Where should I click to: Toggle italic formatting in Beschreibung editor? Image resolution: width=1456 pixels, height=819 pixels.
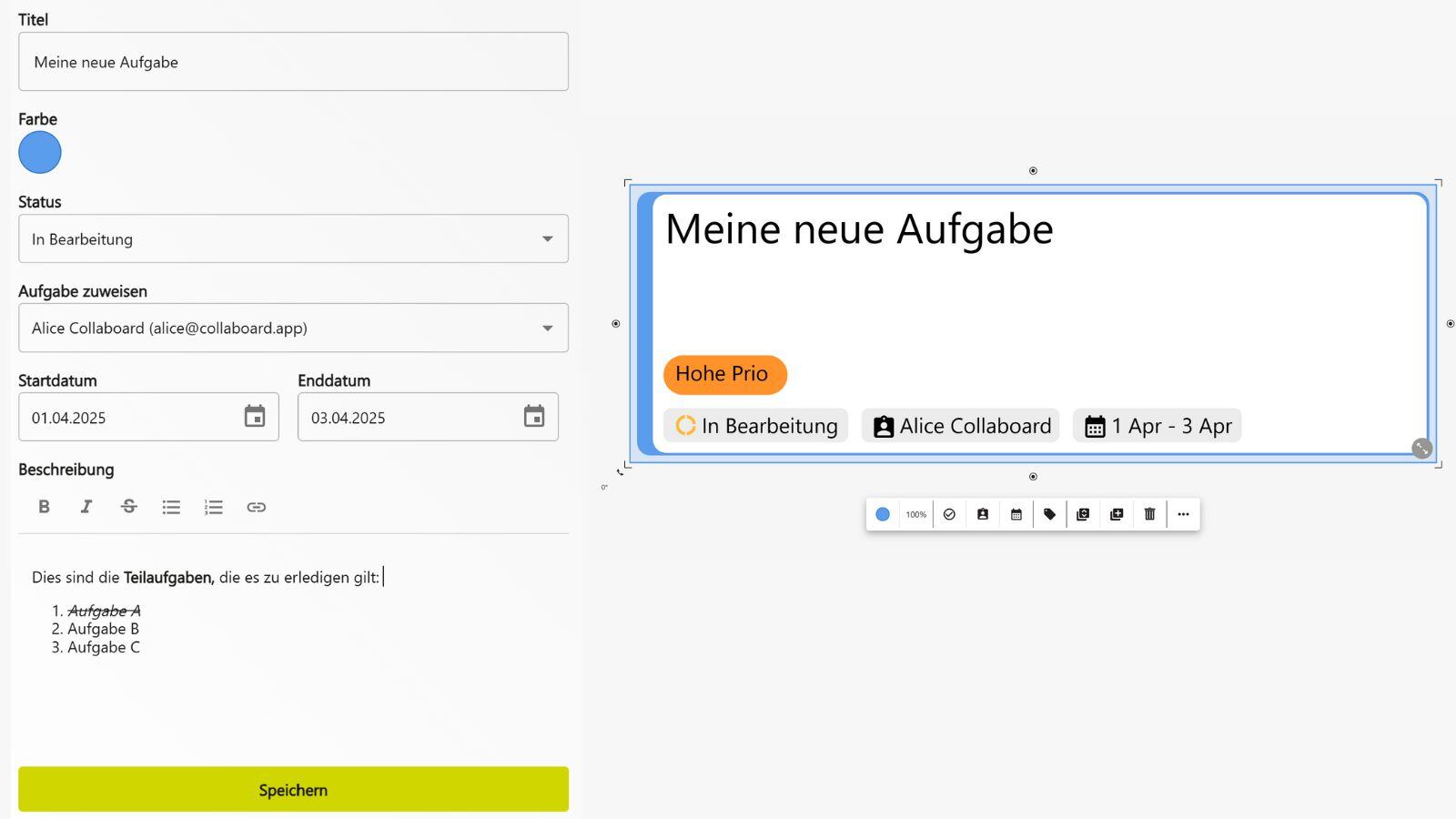coord(86,507)
